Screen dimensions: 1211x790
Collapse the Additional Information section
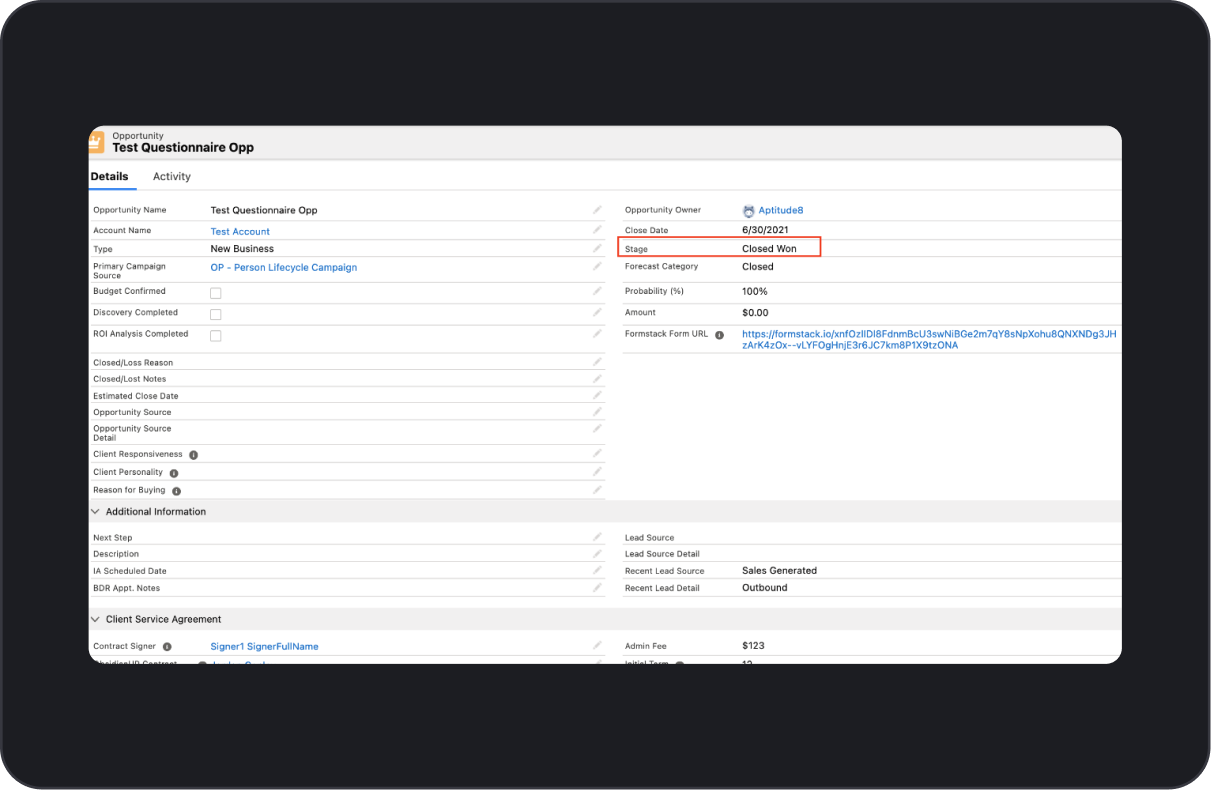click(x=95, y=511)
